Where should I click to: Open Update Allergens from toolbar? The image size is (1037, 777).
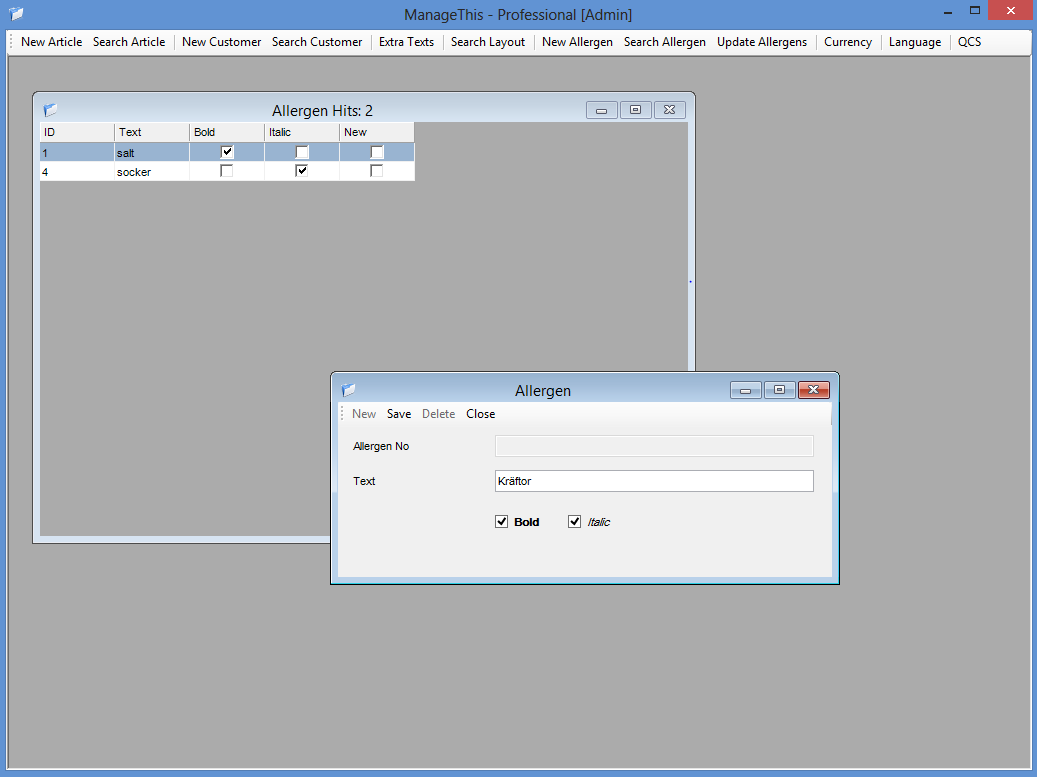(x=761, y=42)
